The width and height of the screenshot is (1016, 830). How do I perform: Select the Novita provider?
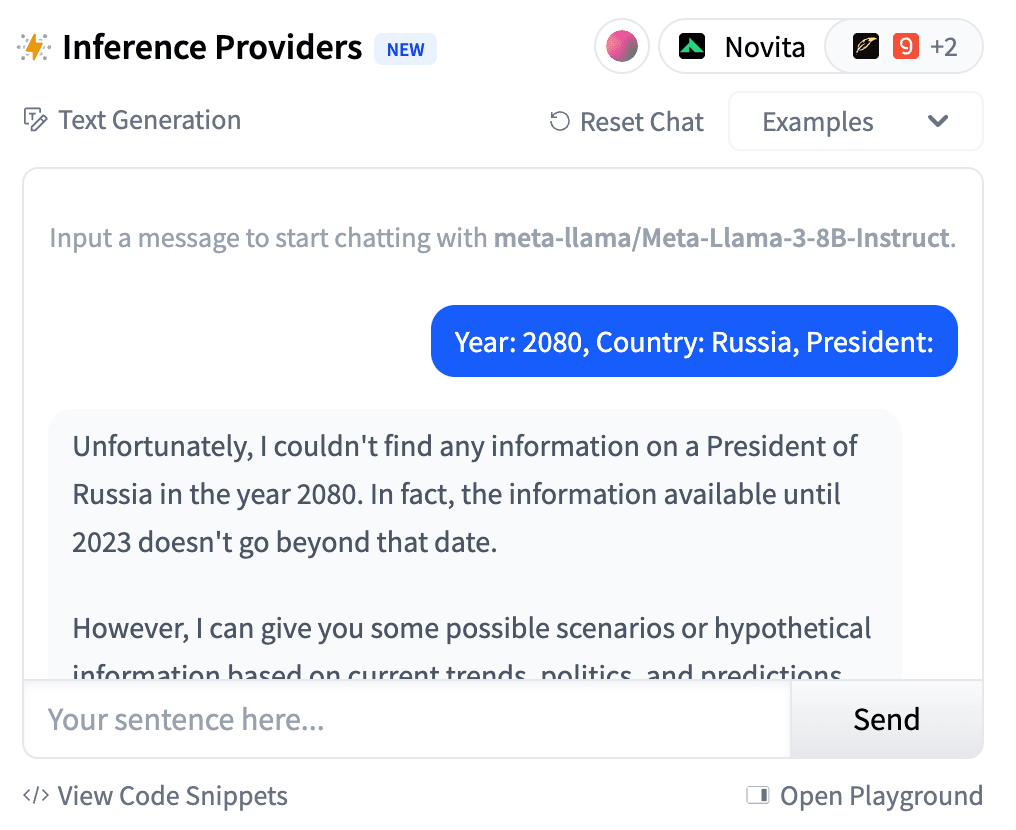(764, 47)
